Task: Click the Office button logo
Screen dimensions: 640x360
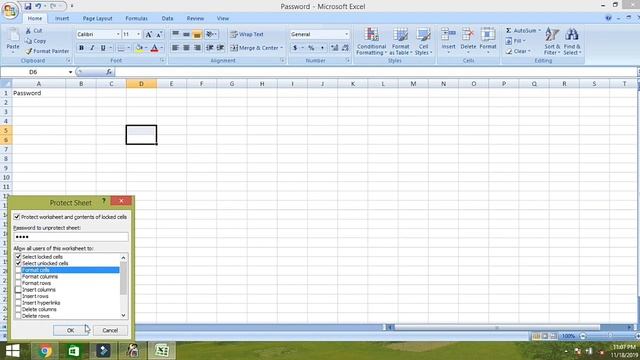Action: [x=10, y=11]
